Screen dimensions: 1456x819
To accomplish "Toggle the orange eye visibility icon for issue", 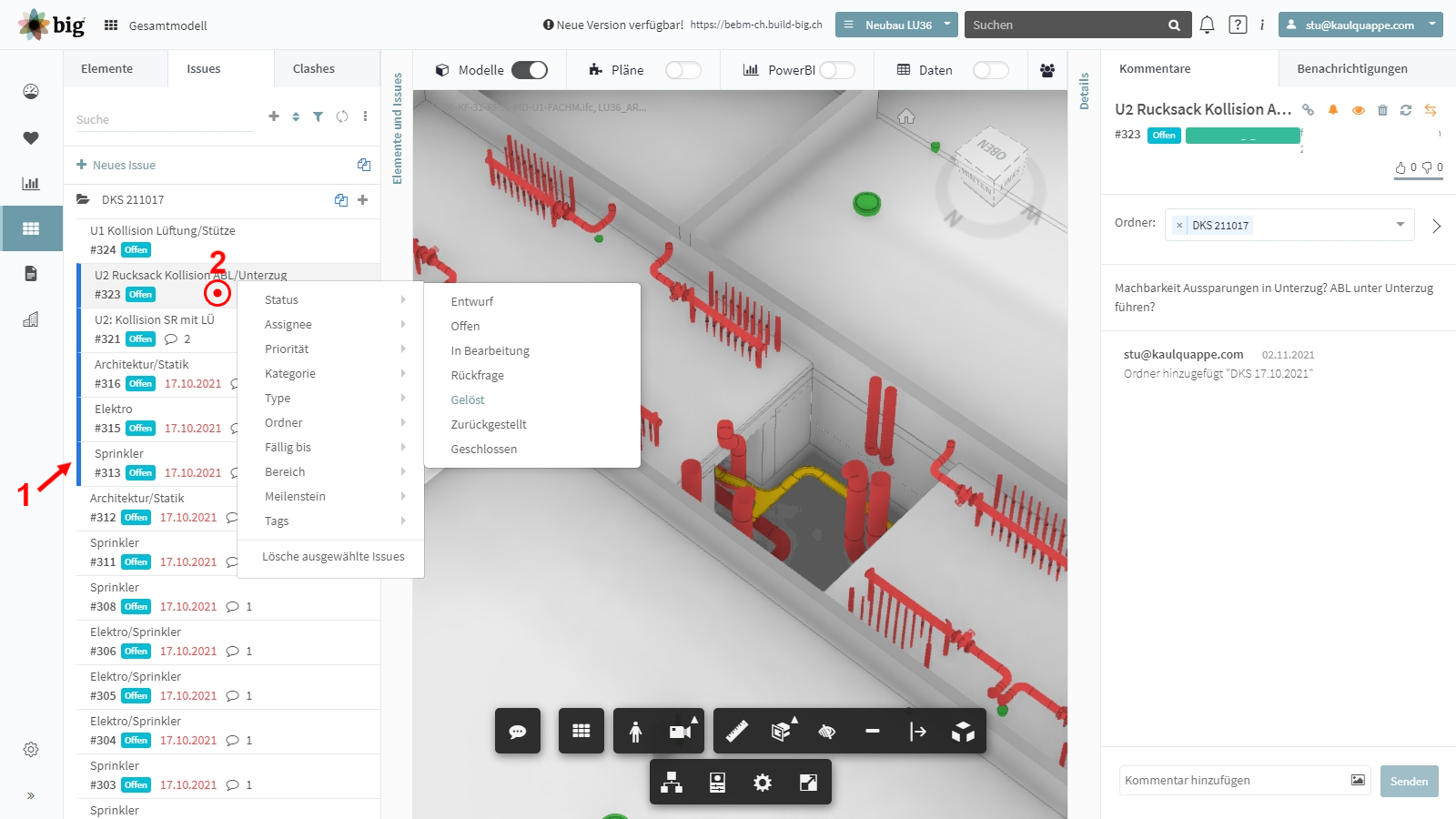I will point(1358,110).
